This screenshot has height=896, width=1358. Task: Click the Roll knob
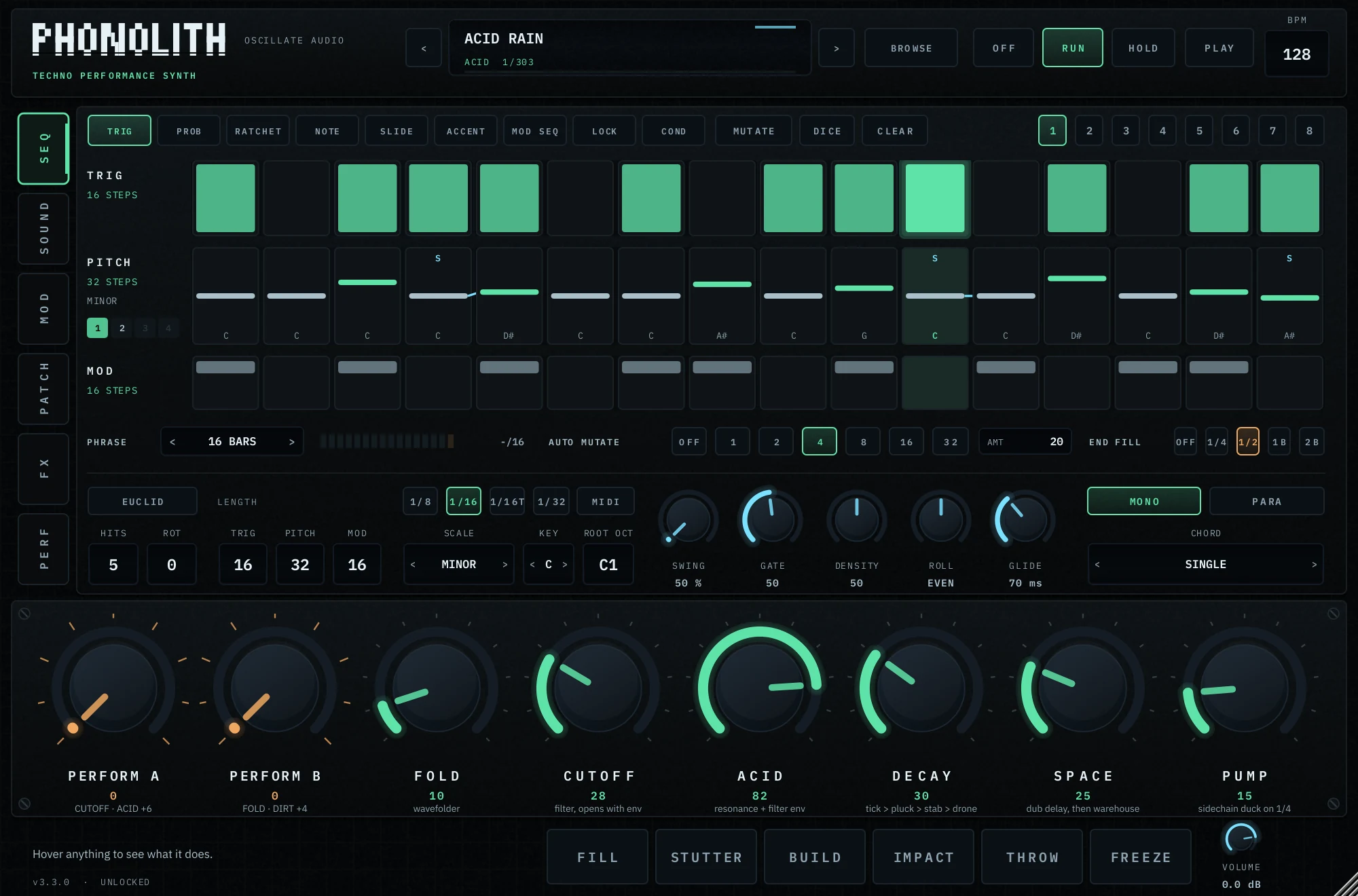[940, 521]
